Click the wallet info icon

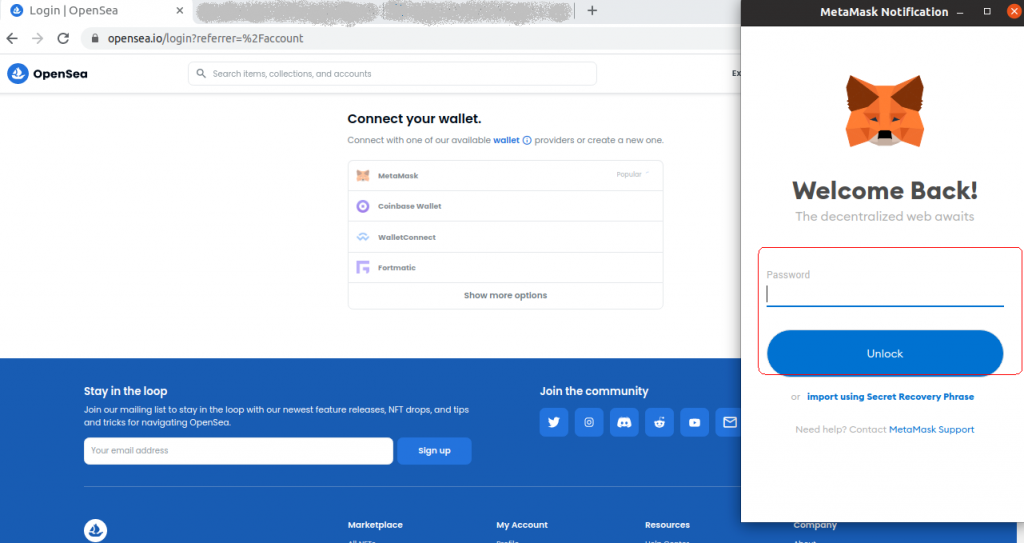point(527,140)
